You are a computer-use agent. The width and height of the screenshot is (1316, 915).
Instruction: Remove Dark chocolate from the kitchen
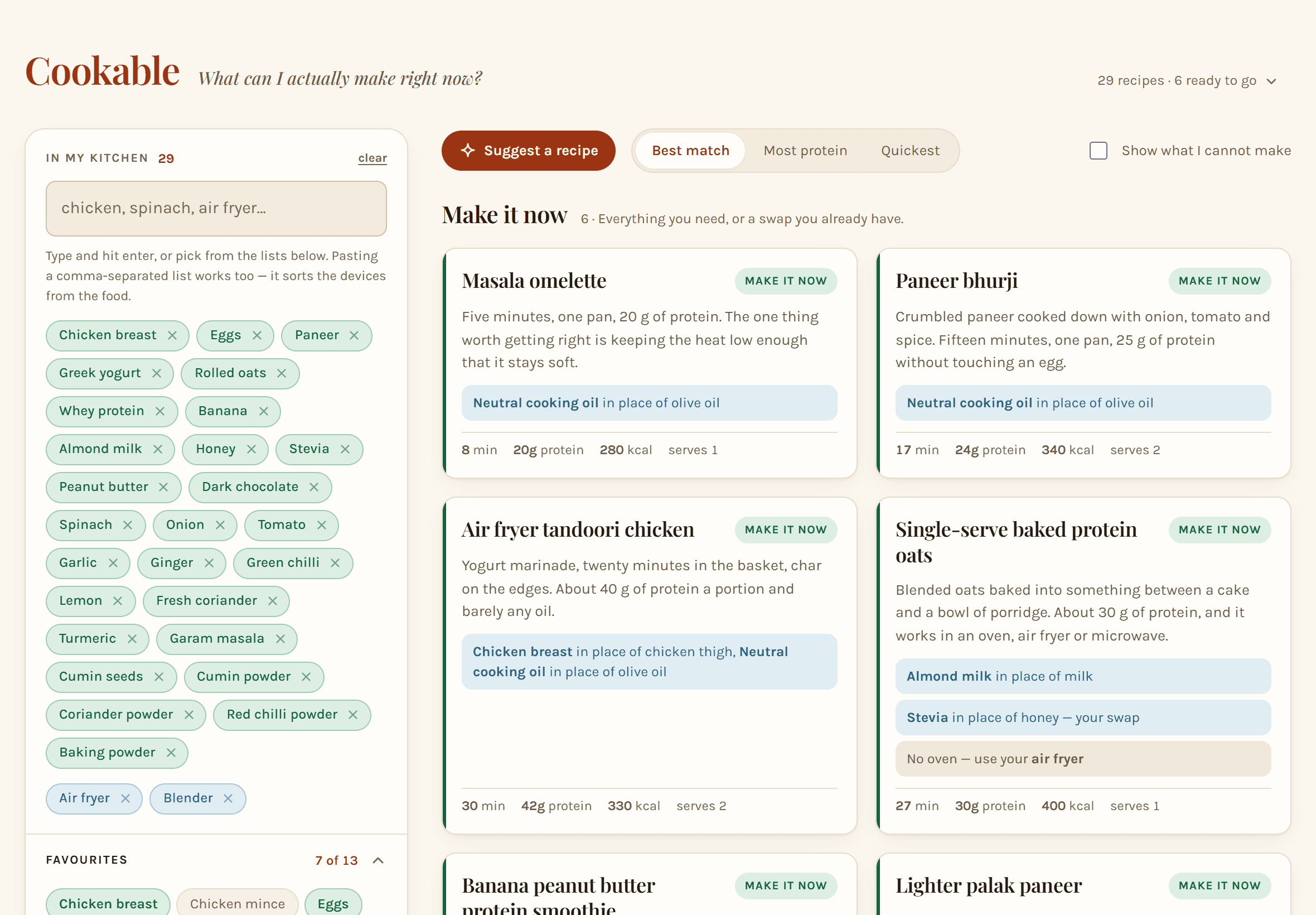[x=314, y=487]
